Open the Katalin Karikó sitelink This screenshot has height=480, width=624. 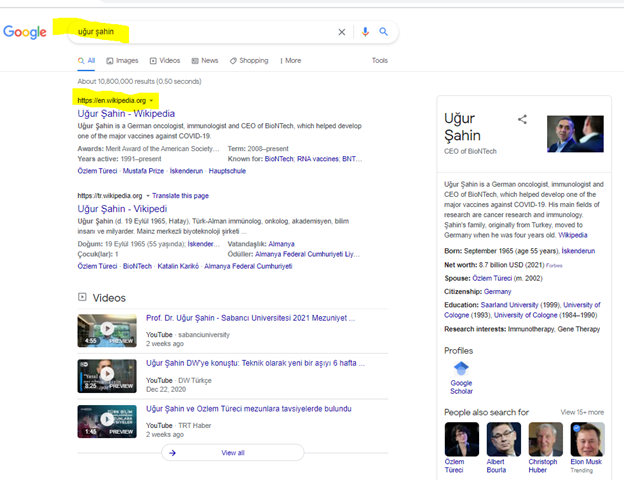[x=178, y=266]
